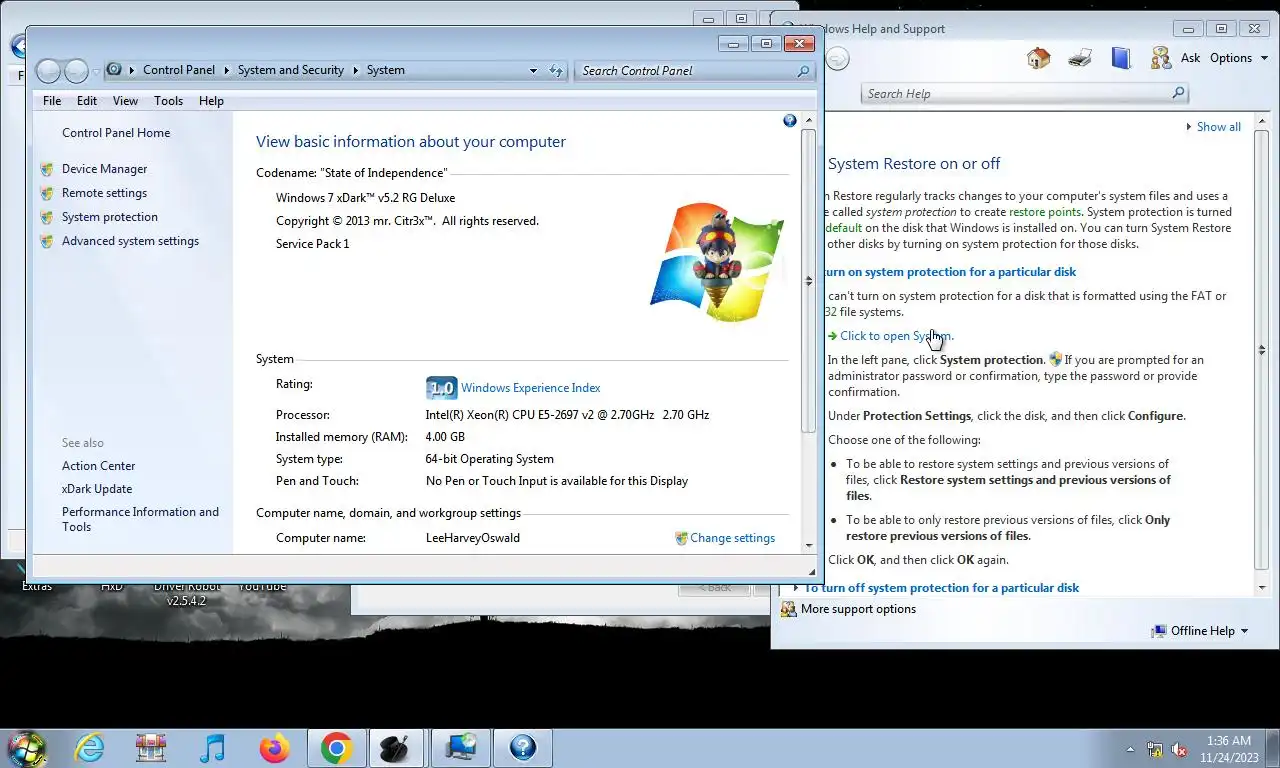The width and height of the screenshot is (1280, 768).
Task: Switch to Help and Support taskbar button
Action: click(522, 748)
